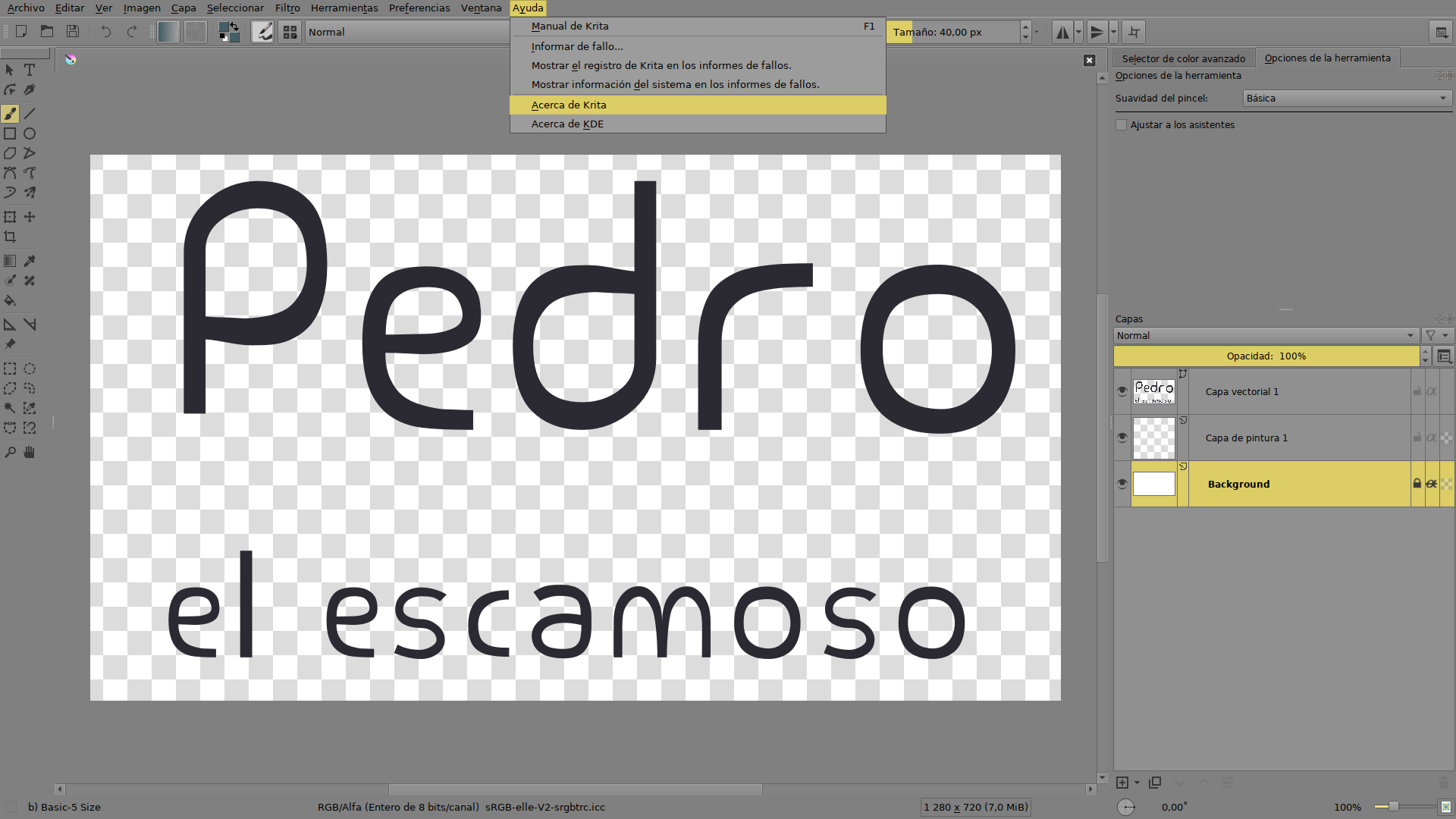
Task: Open the layer blending mode Normal dropdown
Action: pyautogui.click(x=1265, y=336)
